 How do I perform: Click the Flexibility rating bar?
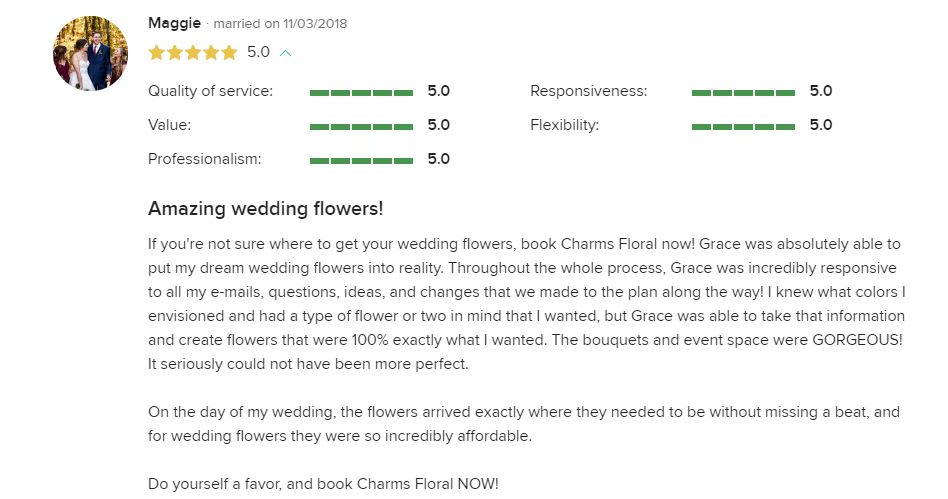click(743, 126)
